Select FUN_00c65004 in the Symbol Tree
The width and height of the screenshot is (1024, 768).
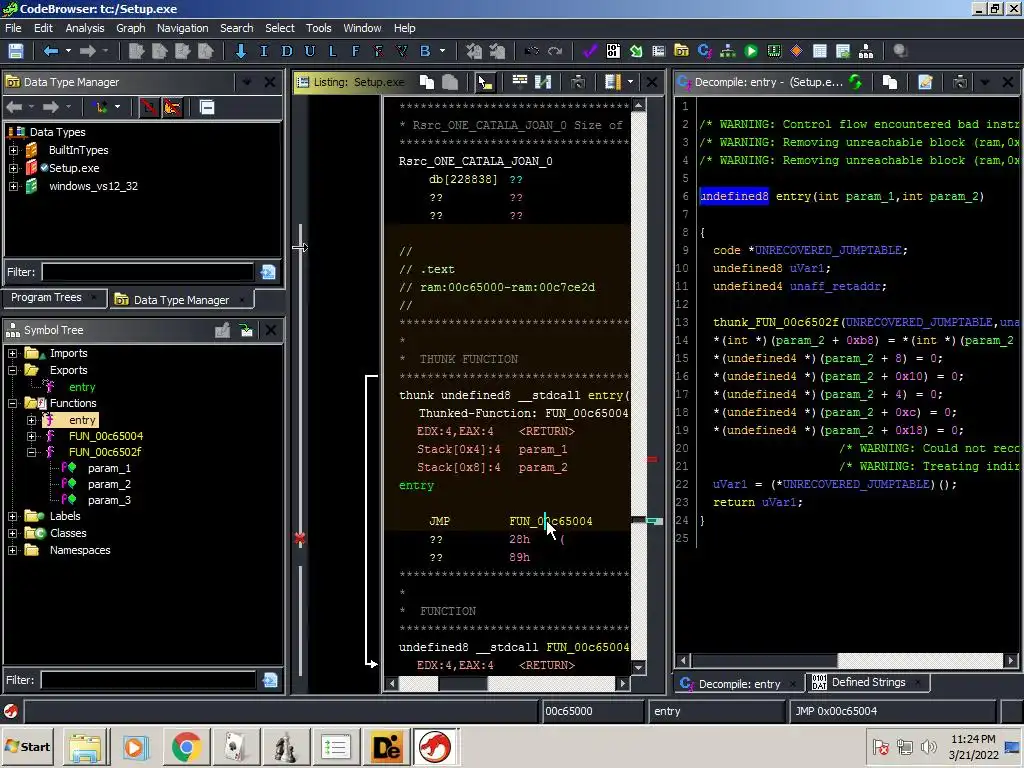click(x=105, y=436)
